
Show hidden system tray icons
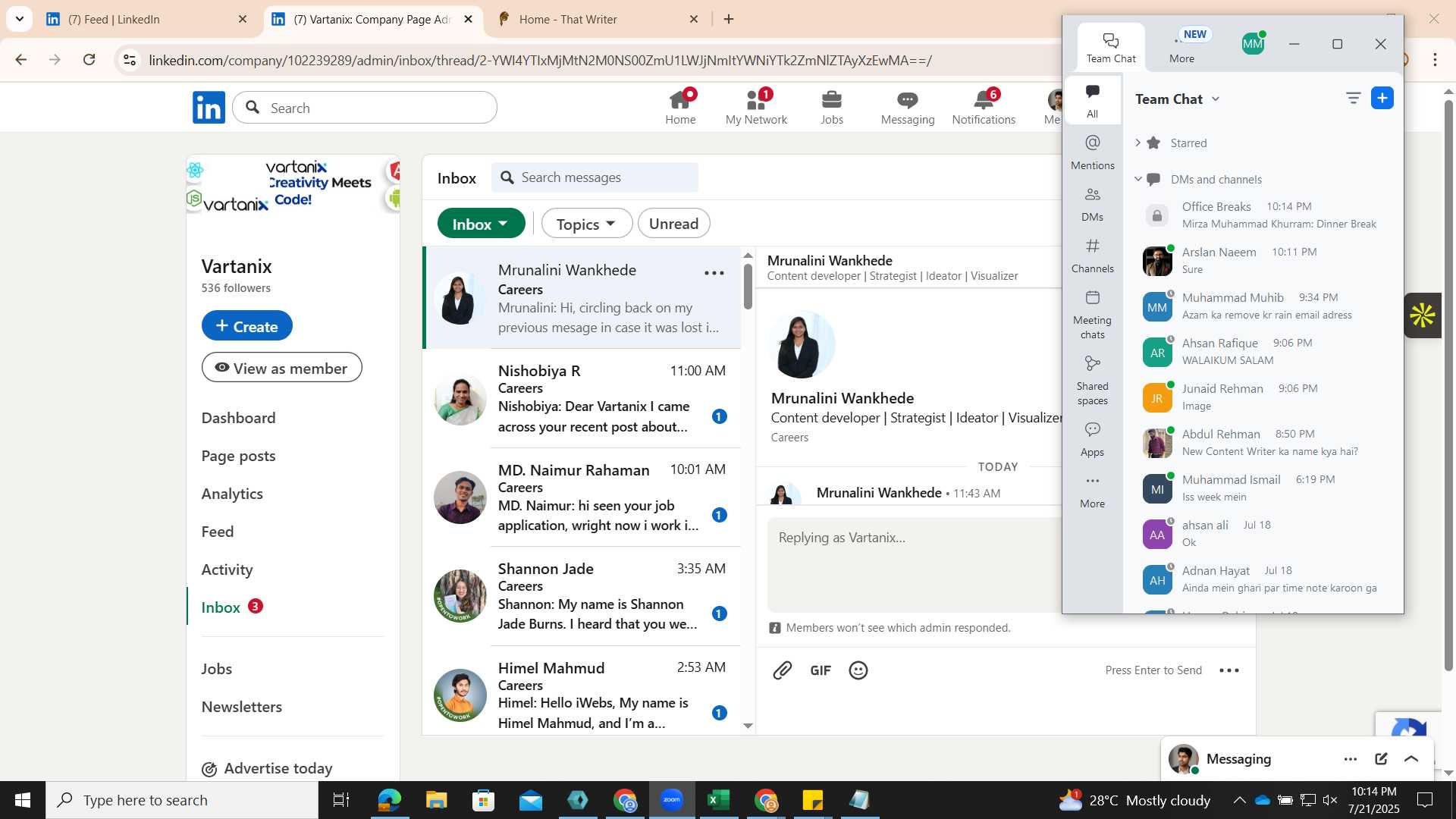[1238, 800]
